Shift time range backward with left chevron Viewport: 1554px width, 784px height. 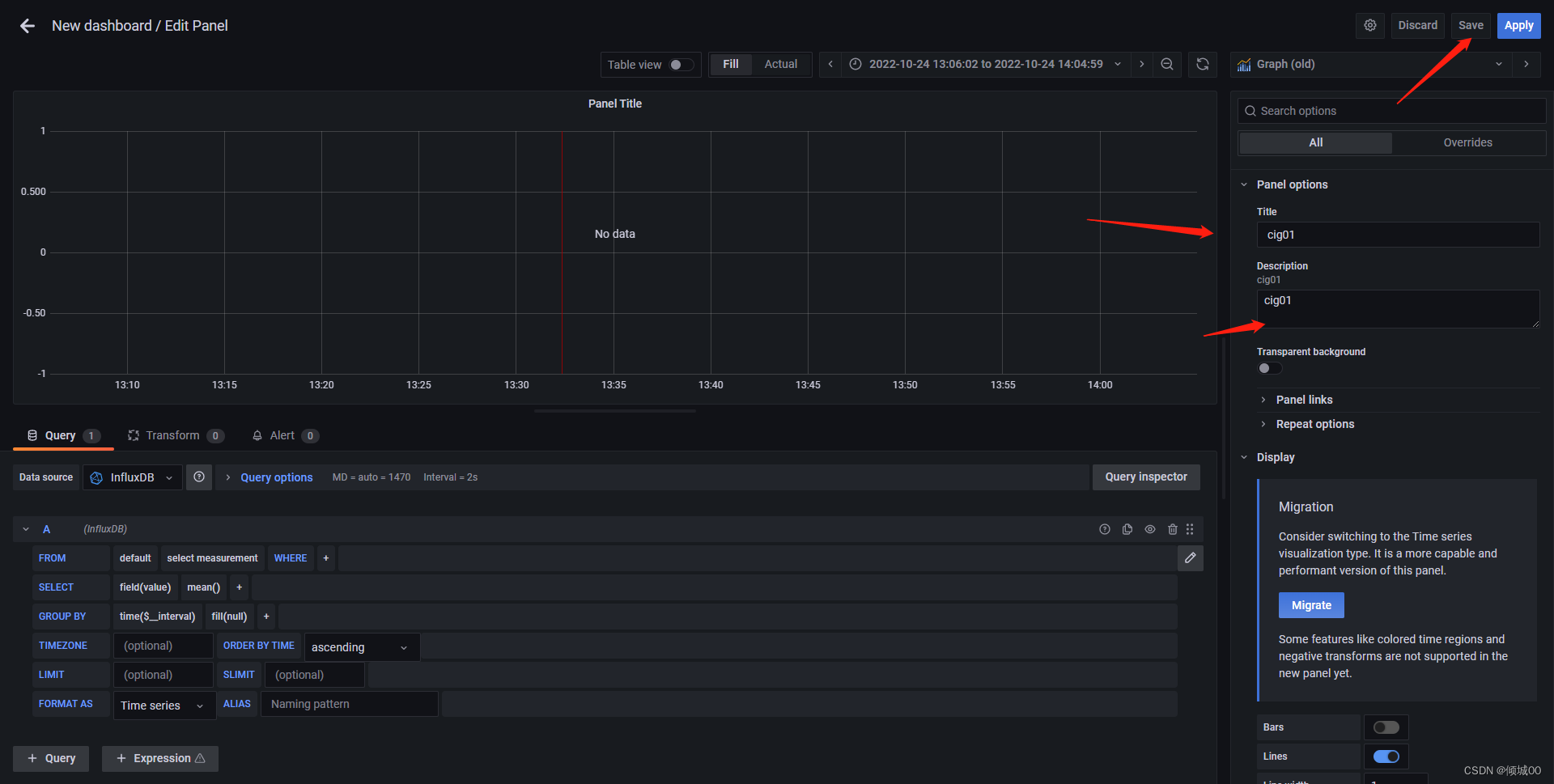click(x=830, y=64)
